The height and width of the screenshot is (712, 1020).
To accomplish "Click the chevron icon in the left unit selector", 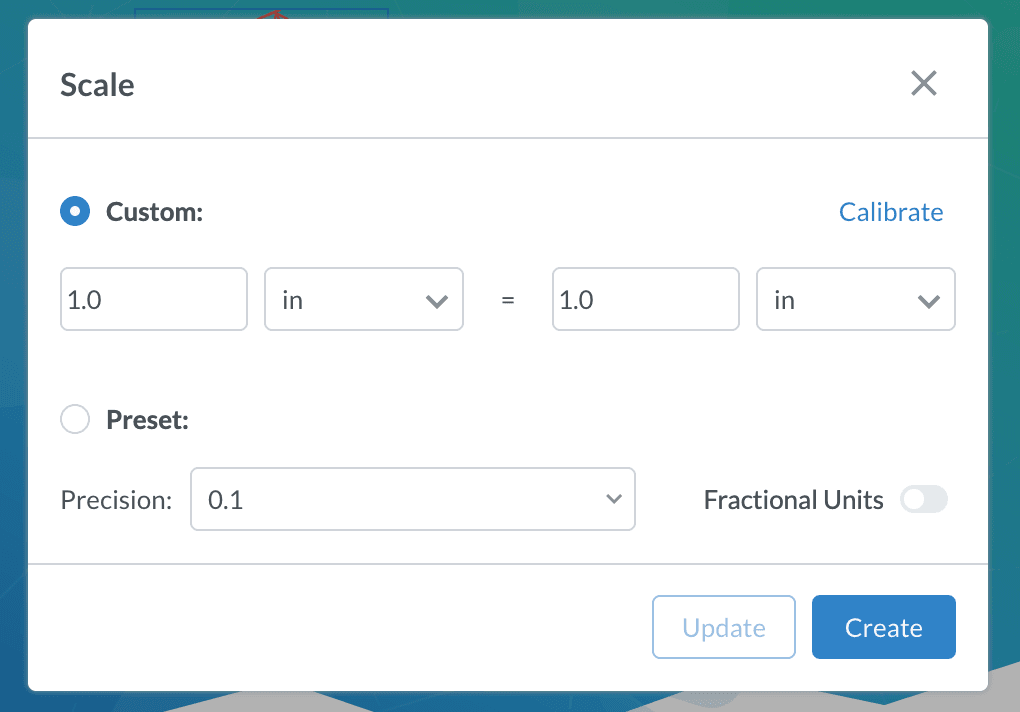I will point(436,300).
